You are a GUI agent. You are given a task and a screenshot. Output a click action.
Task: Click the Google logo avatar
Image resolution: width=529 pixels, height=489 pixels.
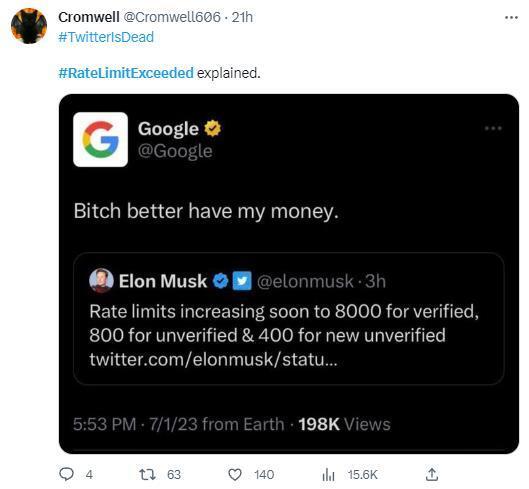click(101, 139)
